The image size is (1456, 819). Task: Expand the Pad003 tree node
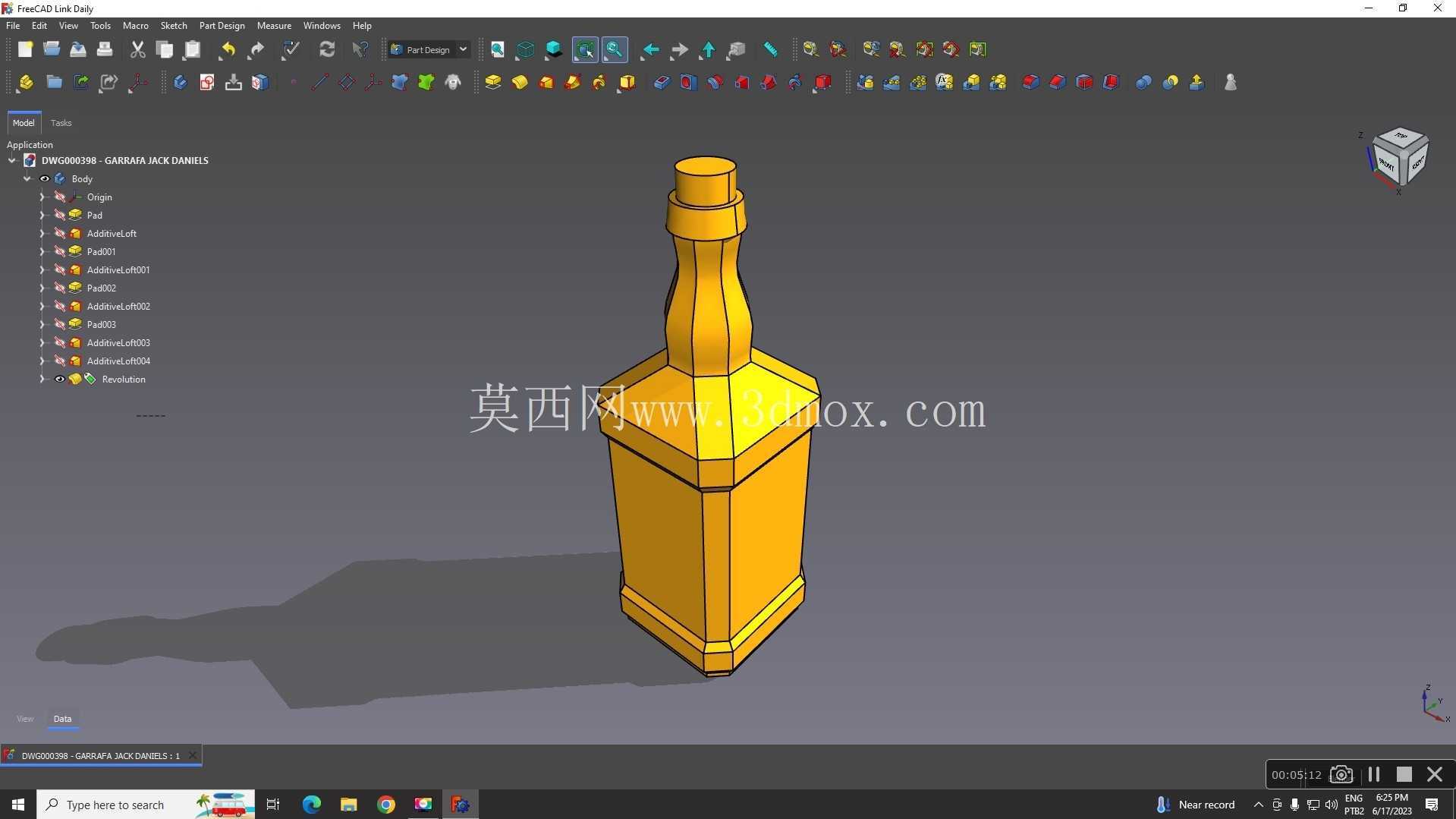point(42,325)
